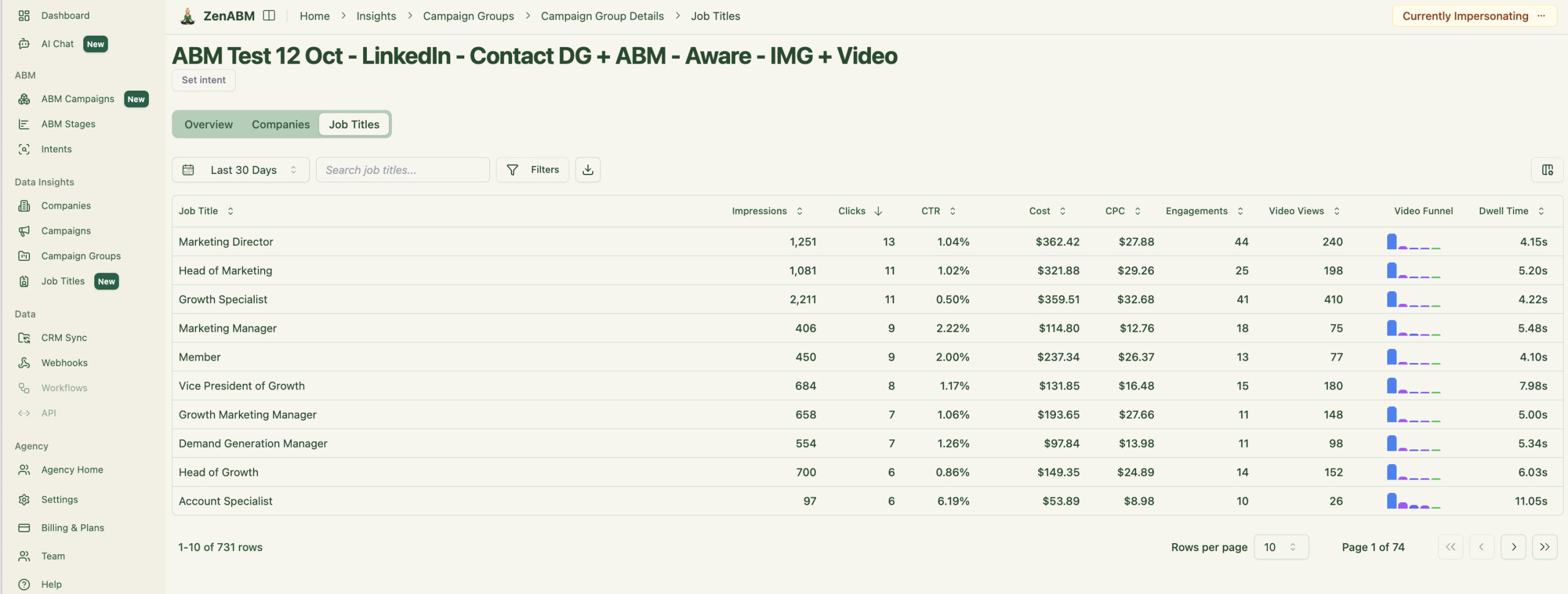Viewport: 1568px width, 594px height.
Task: Open CRM Sync in the sidebar
Action: pyautogui.click(x=64, y=337)
